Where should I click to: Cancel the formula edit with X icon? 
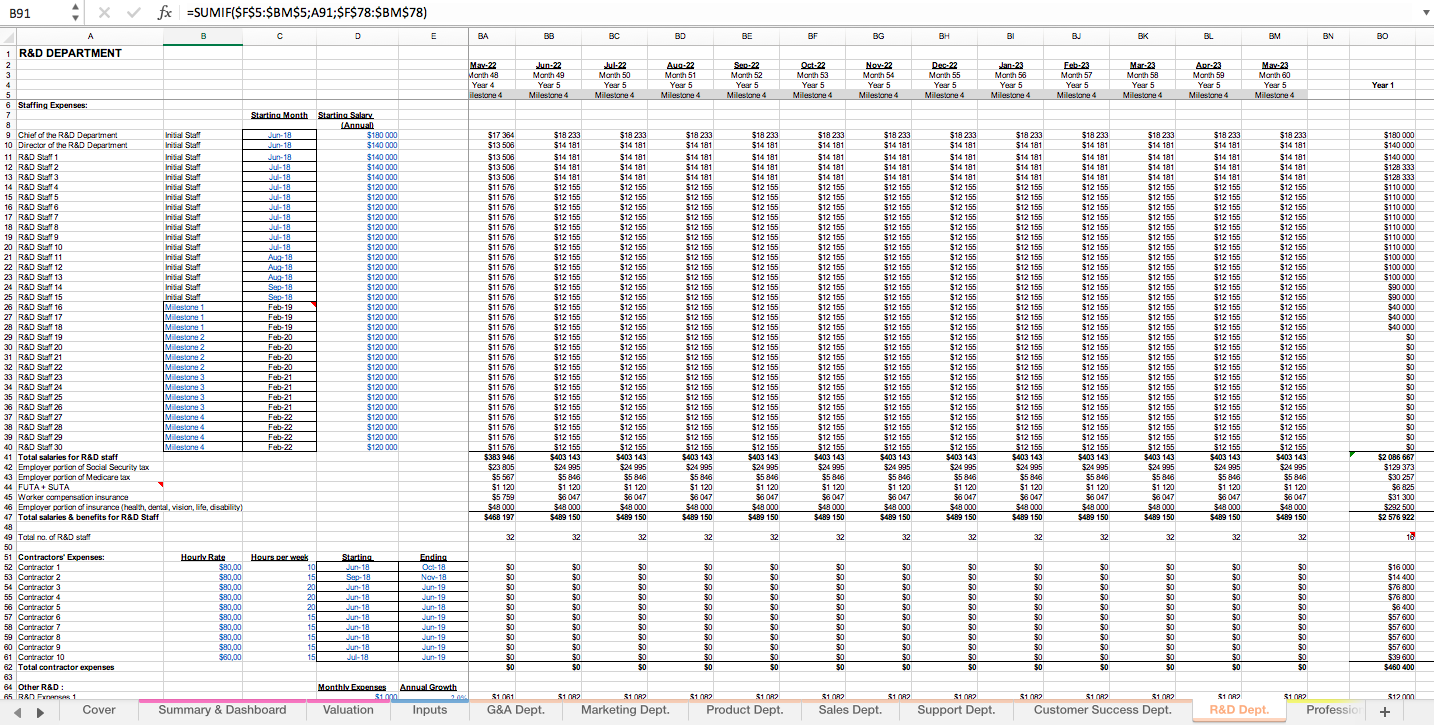click(x=106, y=12)
